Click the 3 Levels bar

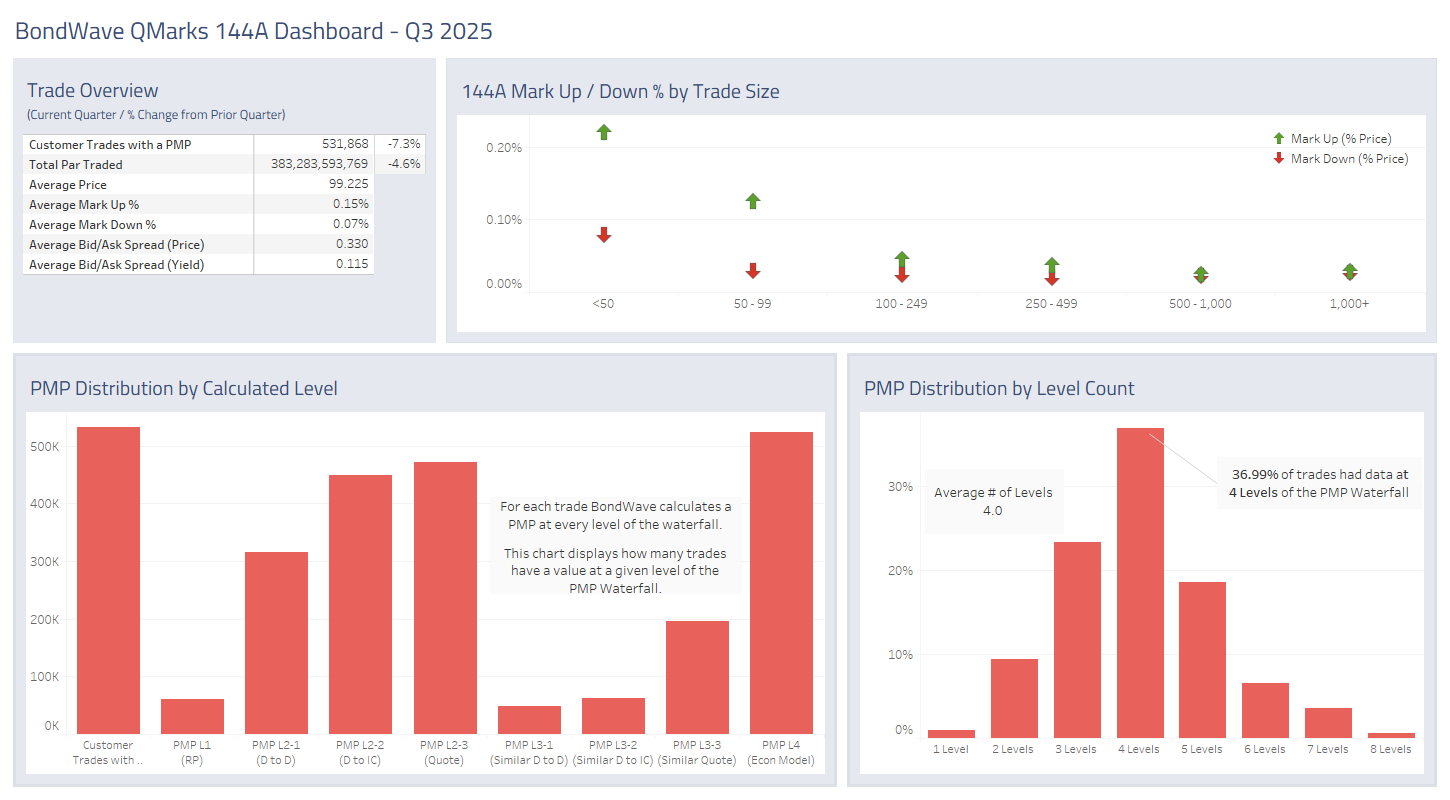pyautogui.click(x=1077, y=640)
